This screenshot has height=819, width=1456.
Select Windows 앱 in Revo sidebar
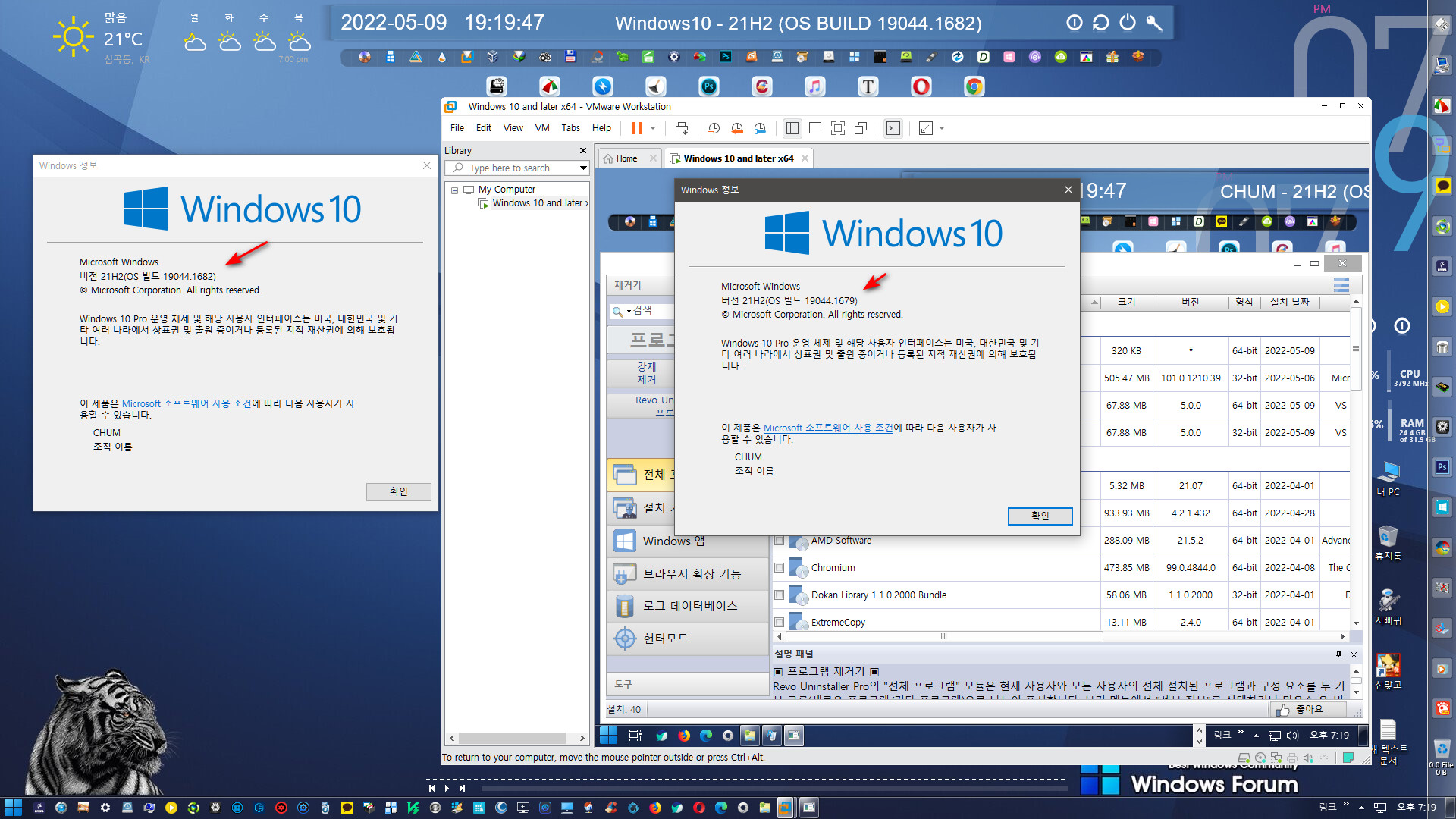pyautogui.click(x=687, y=541)
